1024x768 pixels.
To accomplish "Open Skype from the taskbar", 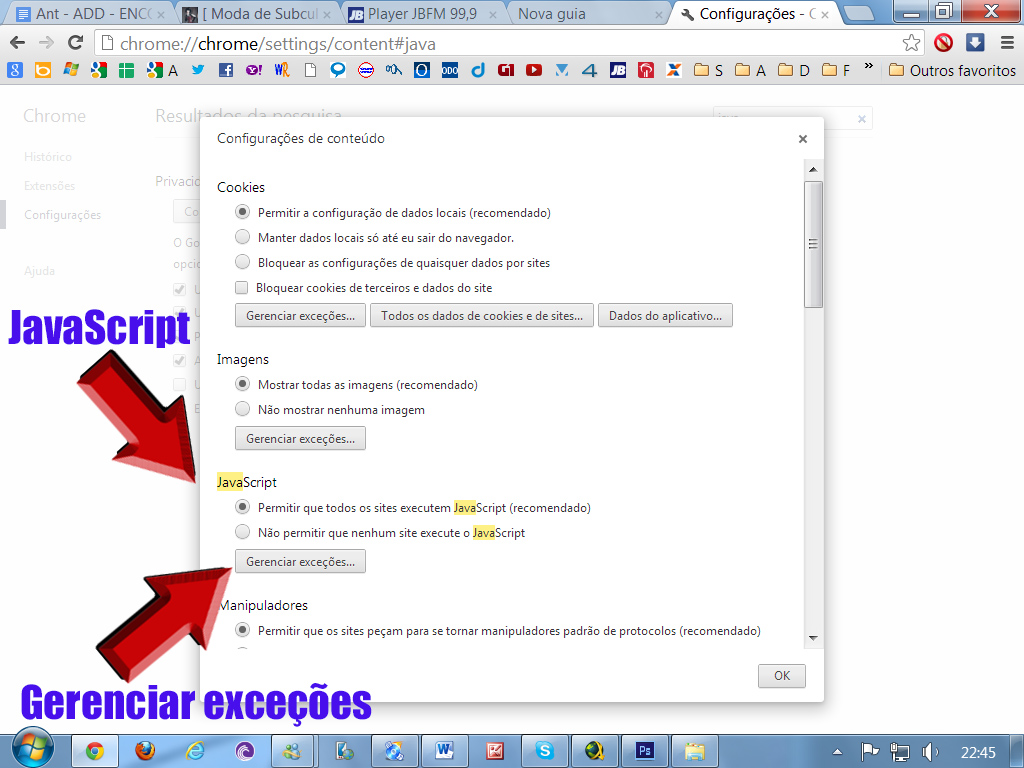I will pyautogui.click(x=544, y=751).
